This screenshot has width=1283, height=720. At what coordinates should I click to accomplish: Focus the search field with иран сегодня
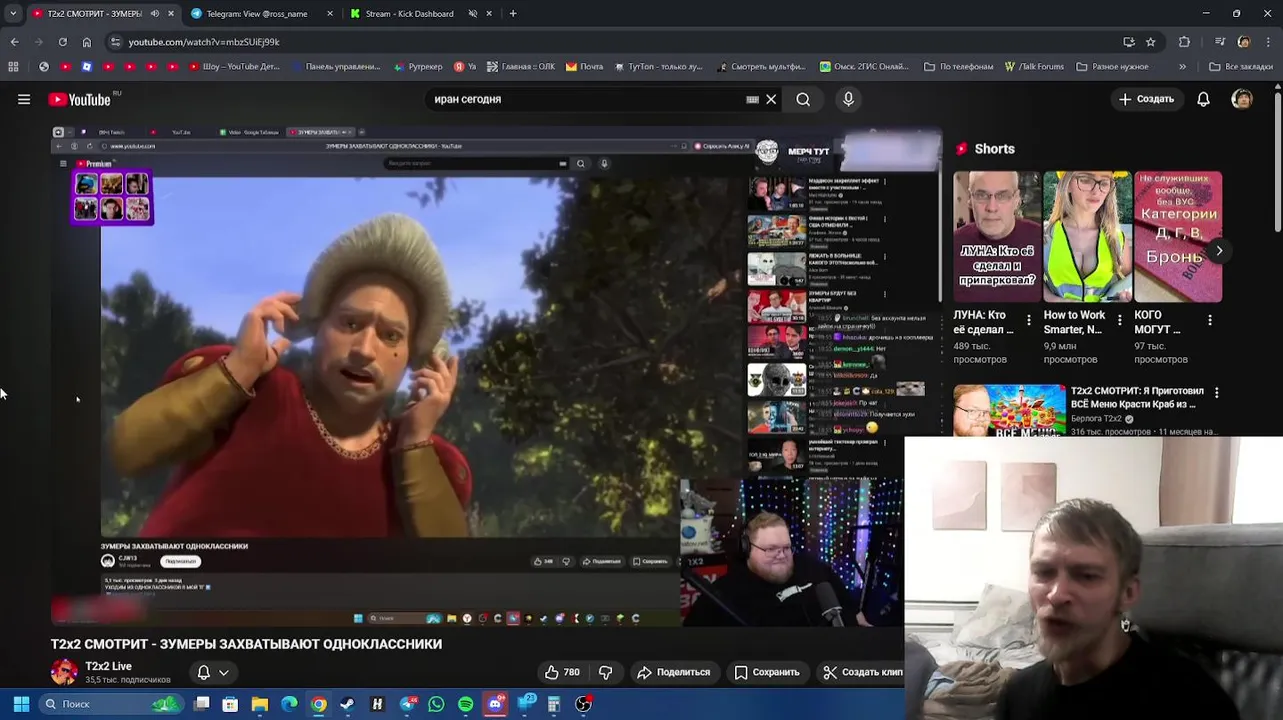tap(585, 99)
